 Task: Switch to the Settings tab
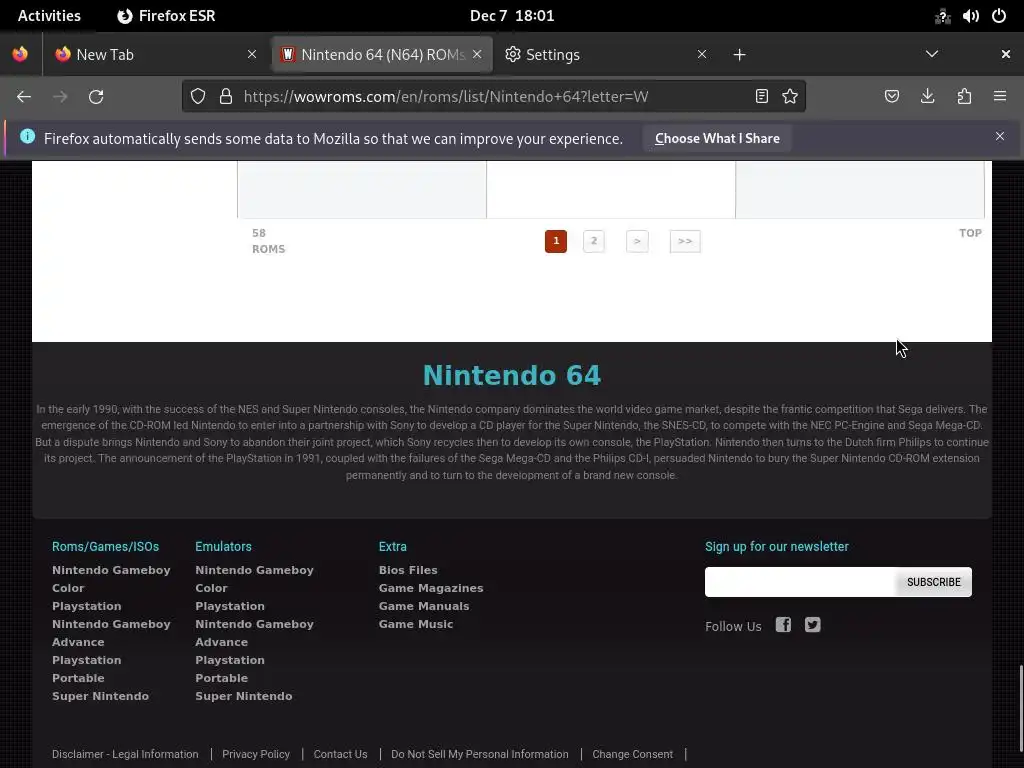606,54
